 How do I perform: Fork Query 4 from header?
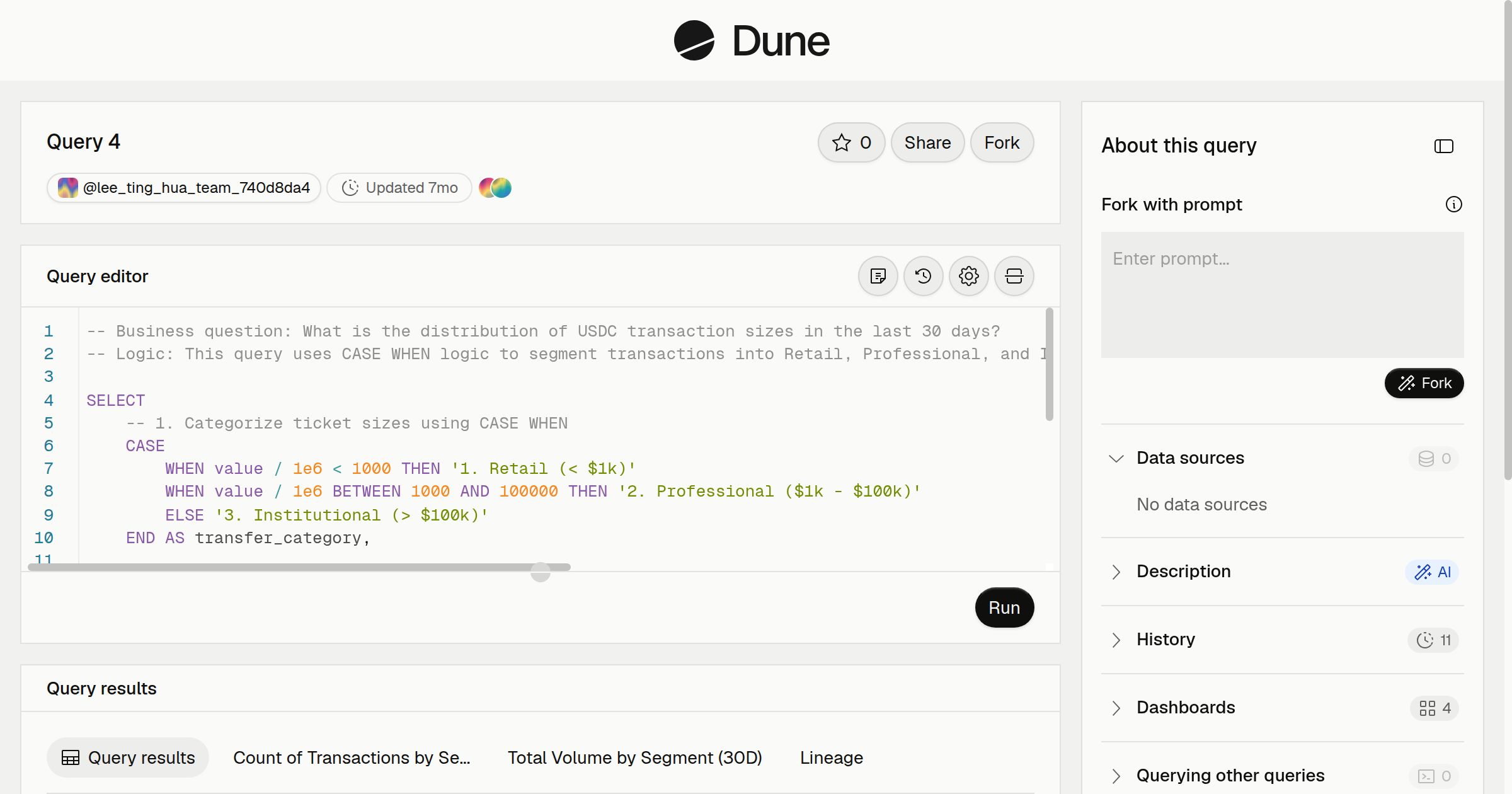[x=1002, y=142]
